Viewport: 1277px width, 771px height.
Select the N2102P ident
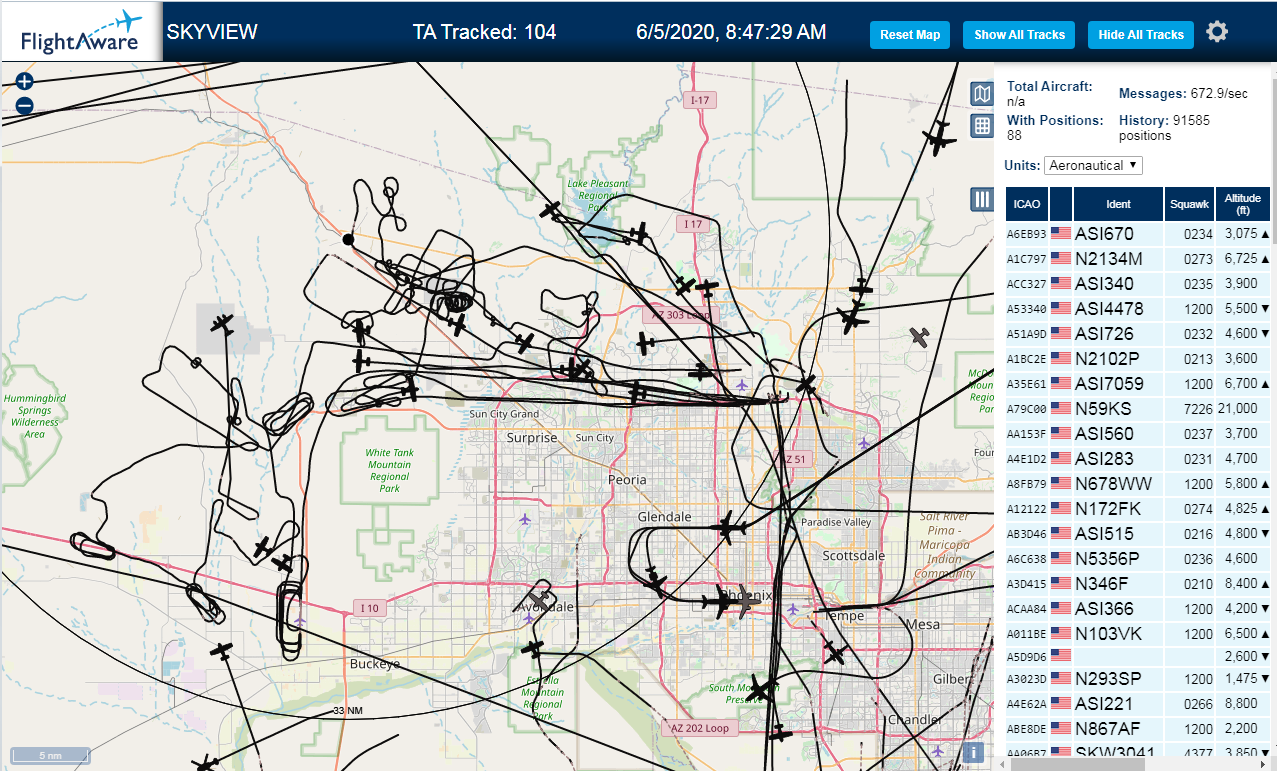(x=1107, y=359)
